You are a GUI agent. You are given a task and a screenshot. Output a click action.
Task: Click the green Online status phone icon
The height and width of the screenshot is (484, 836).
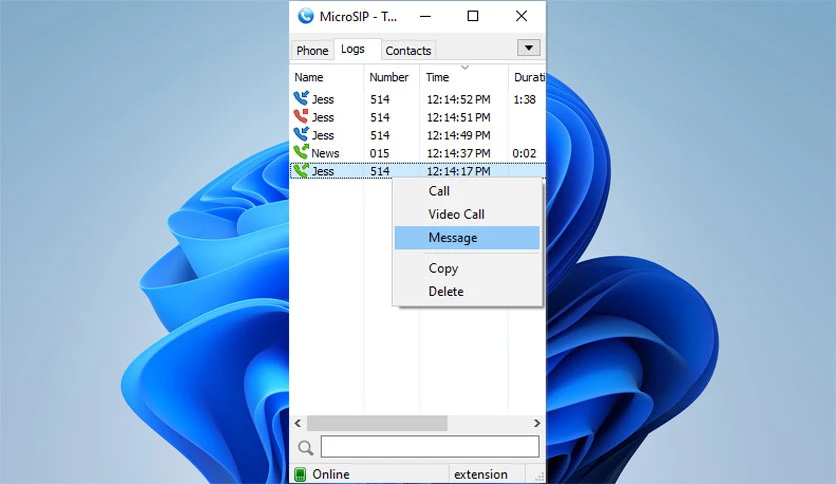[300, 474]
